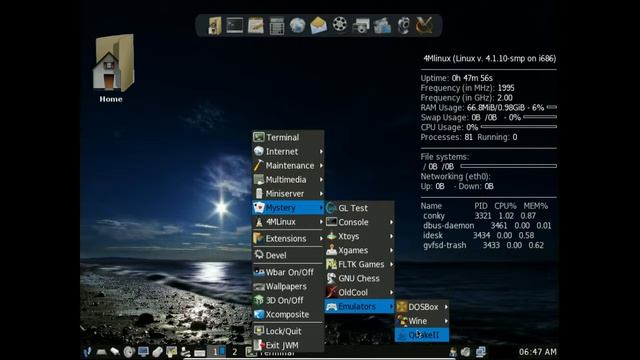Click 'Processes: 81 Running: 0' line
The width and height of the screenshot is (640, 360).
(x=469, y=137)
